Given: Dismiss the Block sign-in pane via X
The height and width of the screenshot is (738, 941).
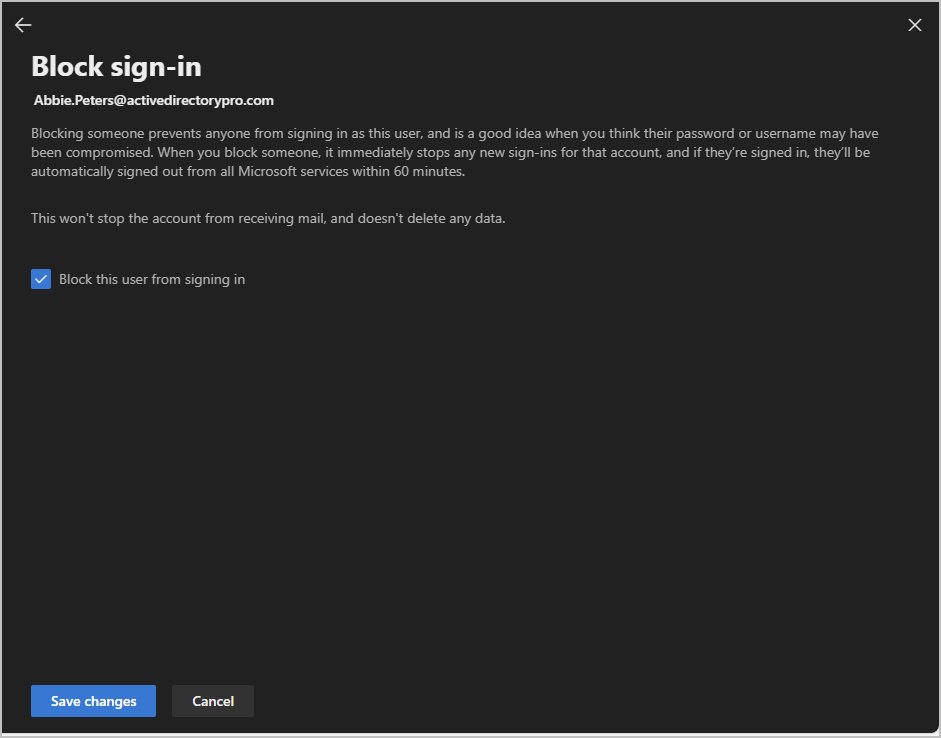Looking at the screenshot, I should (x=914, y=24).
